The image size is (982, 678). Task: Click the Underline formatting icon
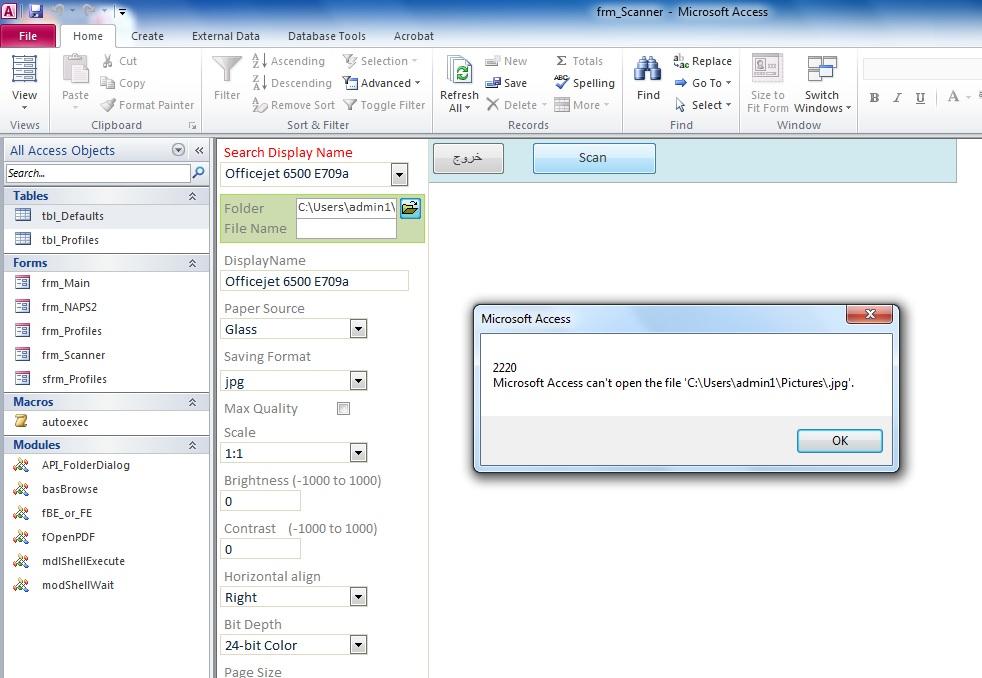pyautogui.click(x=920, y=97)
